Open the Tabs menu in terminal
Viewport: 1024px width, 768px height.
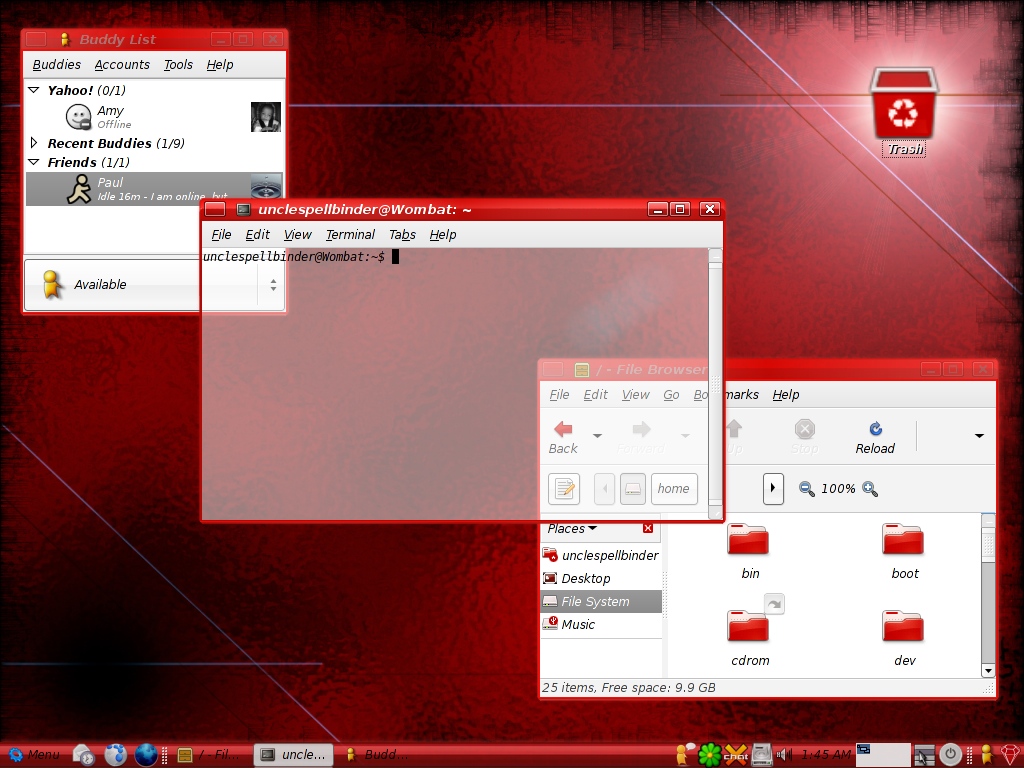402,234
